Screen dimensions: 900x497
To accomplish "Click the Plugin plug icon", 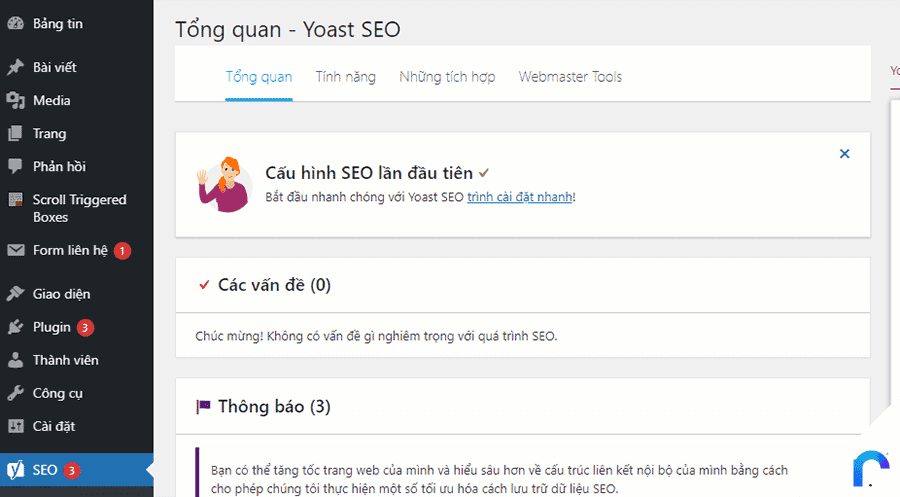I will pyautogui.click(x=15, y=327).
